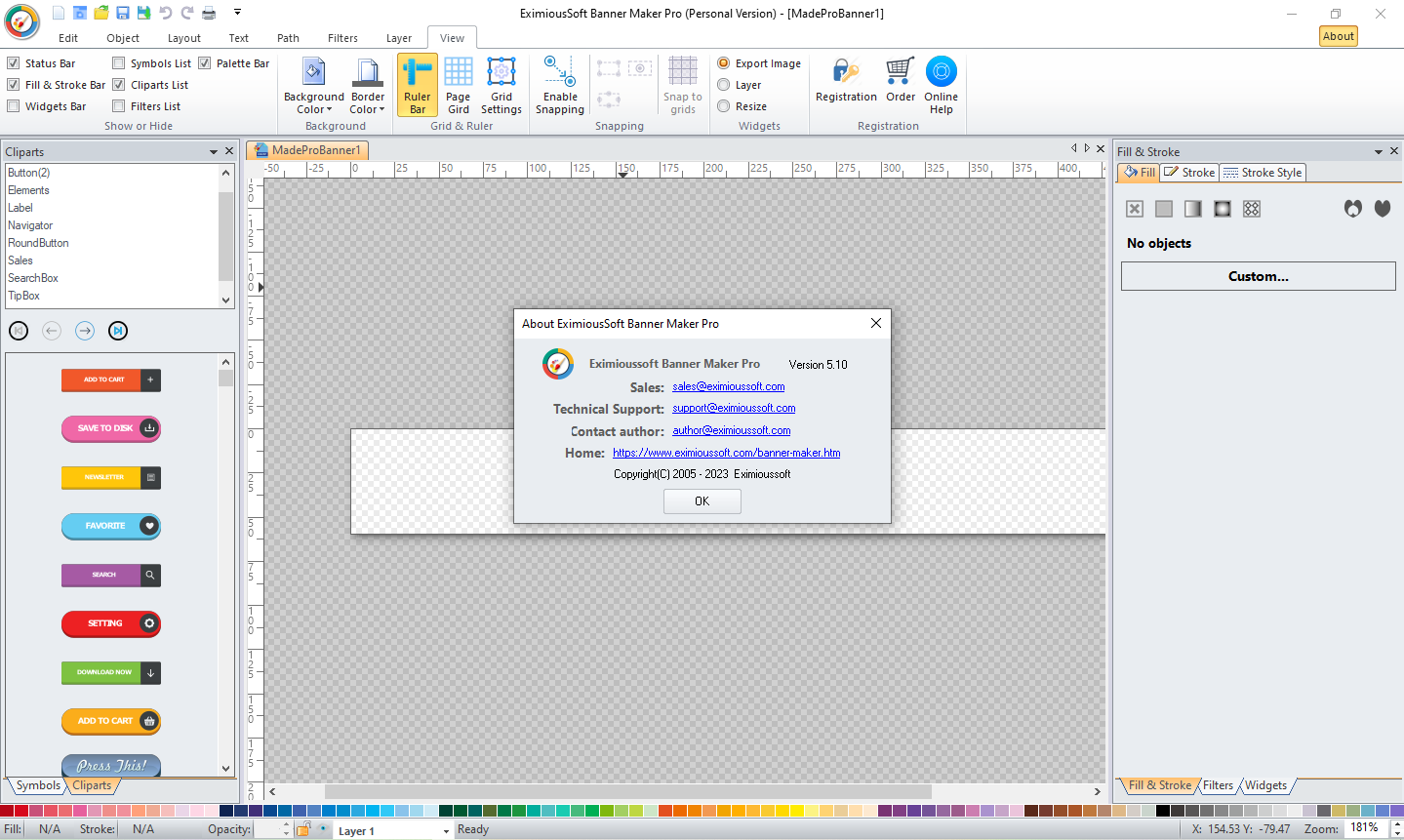Click the Save As icon with green arrow
The image size is (1404, 840).
(144, 13)
